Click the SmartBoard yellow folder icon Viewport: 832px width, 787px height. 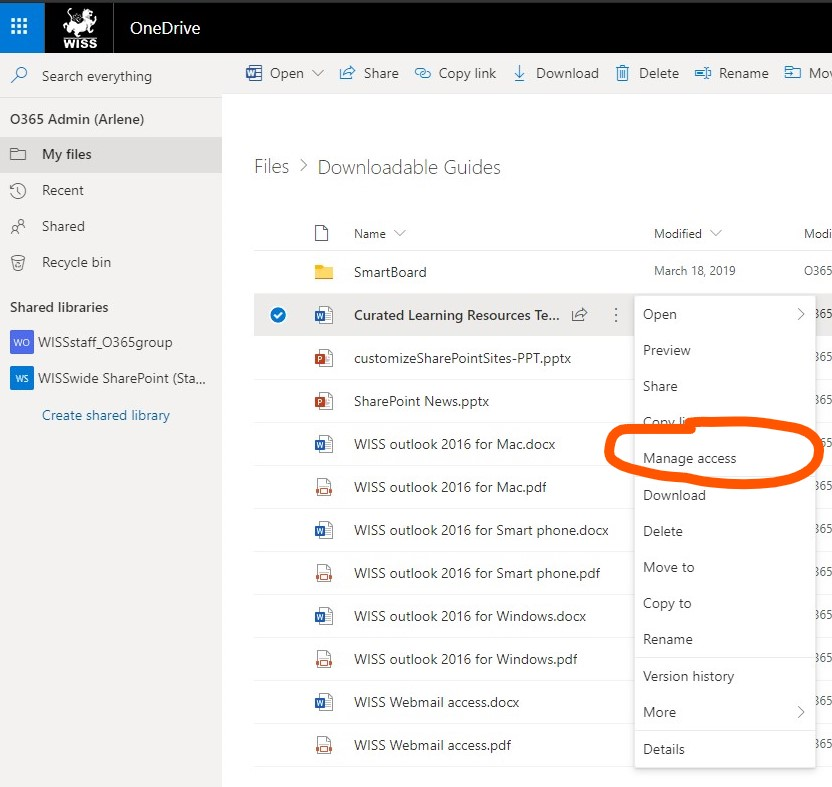pyautogui.click(x=324, y=272)
